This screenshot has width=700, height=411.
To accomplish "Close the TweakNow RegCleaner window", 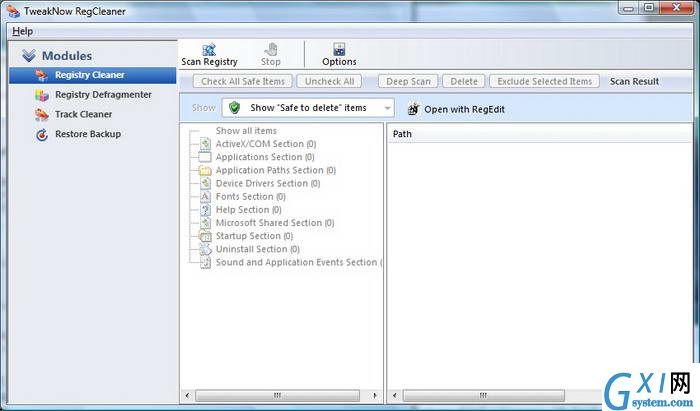I will pyautogui.click(x=677, y=8).
